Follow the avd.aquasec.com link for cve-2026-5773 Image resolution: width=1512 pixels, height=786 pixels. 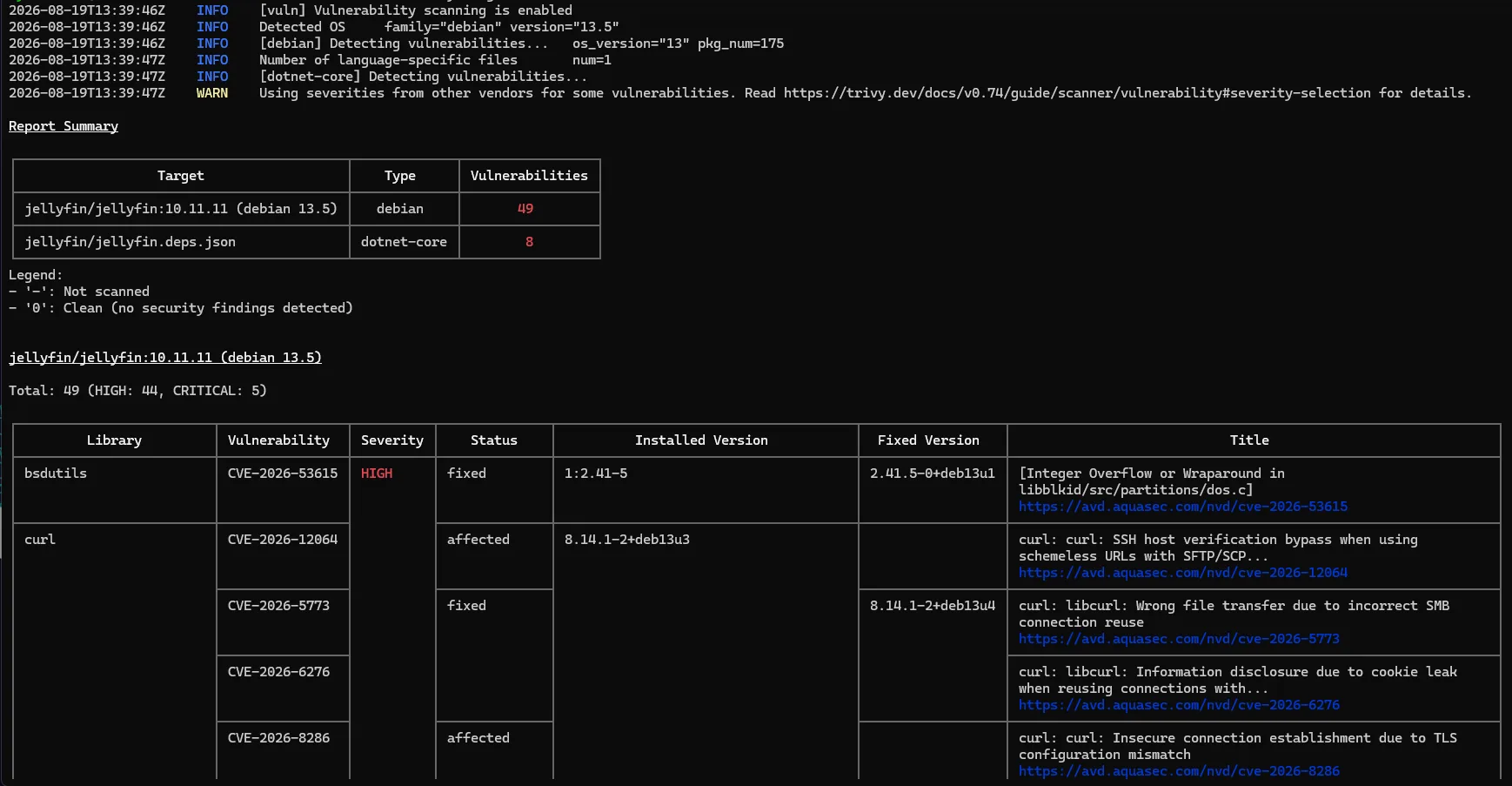1179,639
